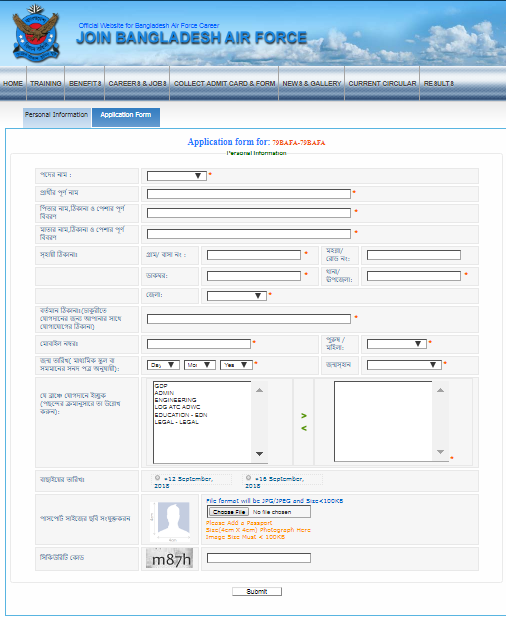Open the birth Month dropdown
Image resolution: width=506 pixels, height=617 pixels.
click(x=200, y=365)
